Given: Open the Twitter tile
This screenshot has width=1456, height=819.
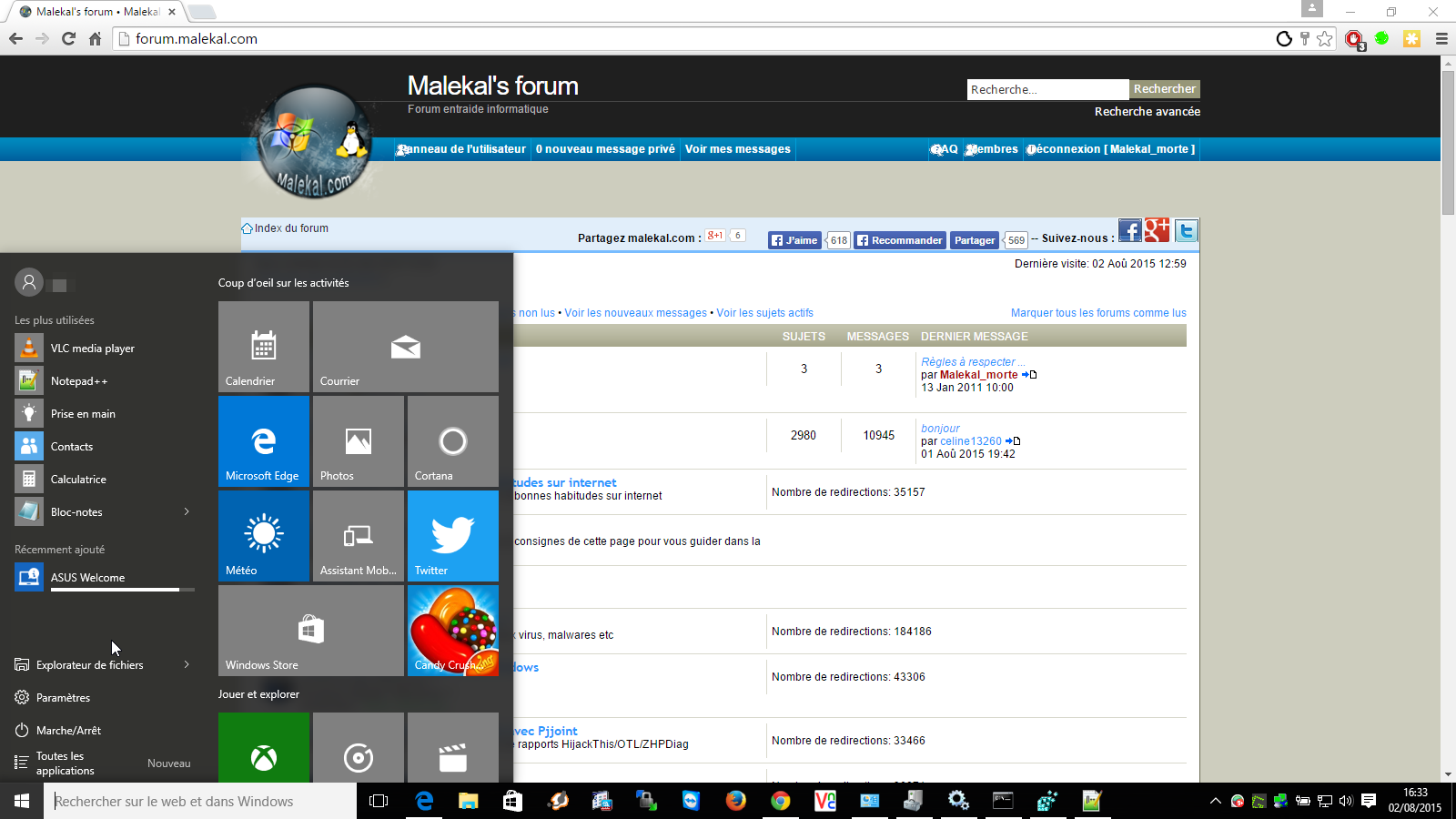Looking at the screenshot, I should point(453,536).
